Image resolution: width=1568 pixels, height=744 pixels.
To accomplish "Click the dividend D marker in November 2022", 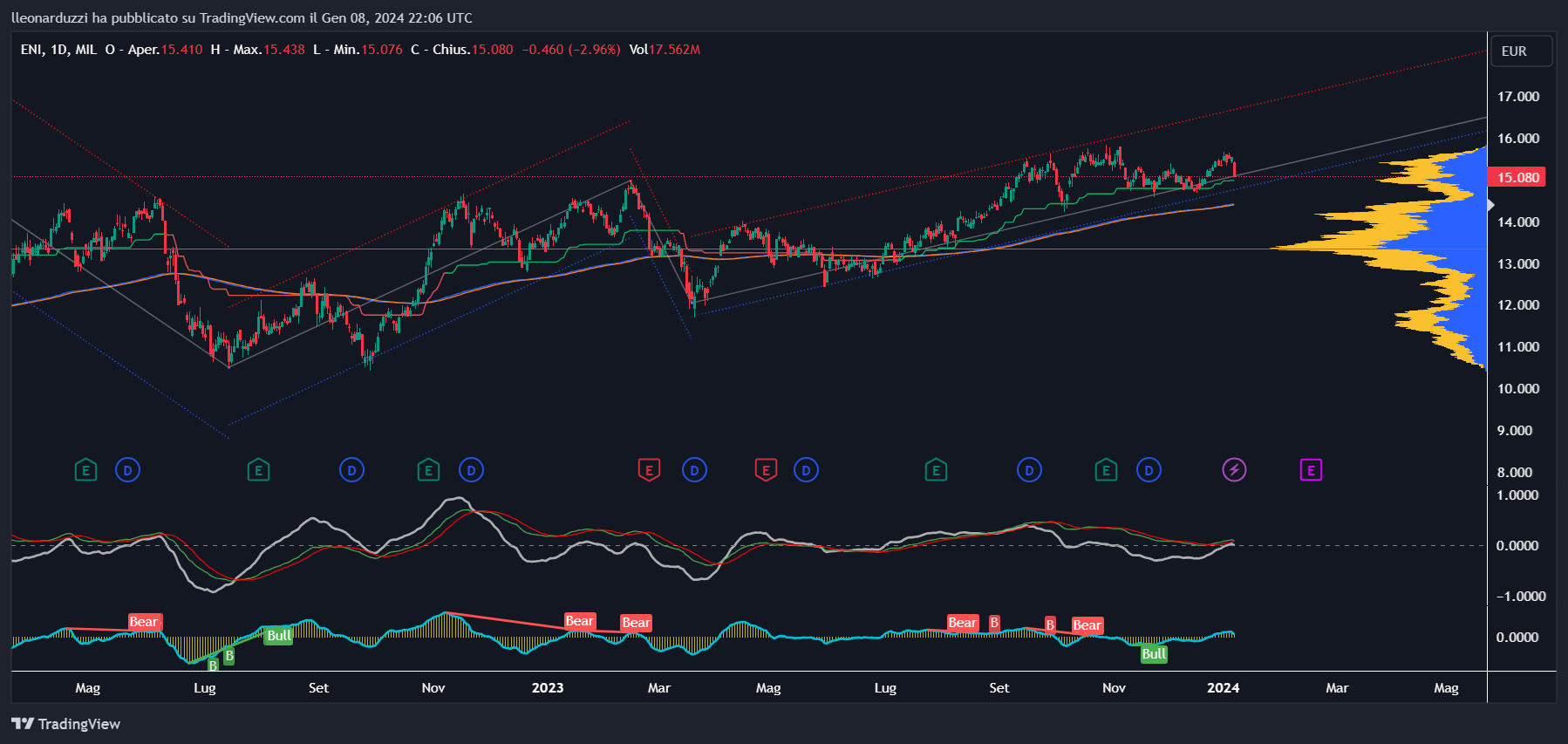I will 471,471.
